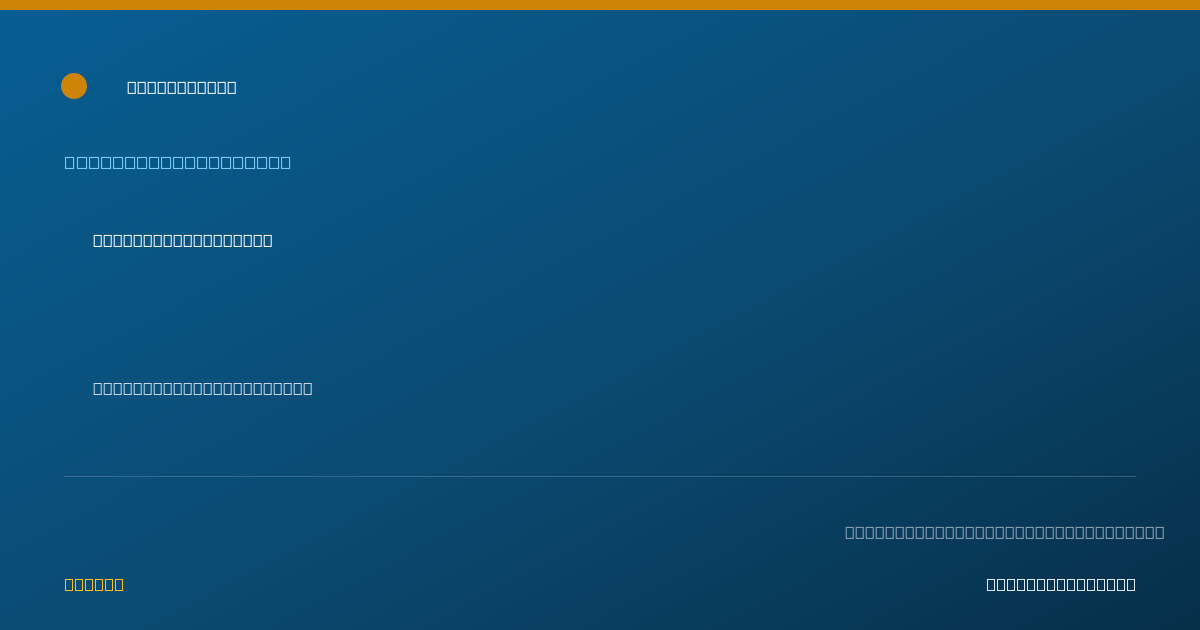Click the first character of the yellow footer text

point(69,584)
